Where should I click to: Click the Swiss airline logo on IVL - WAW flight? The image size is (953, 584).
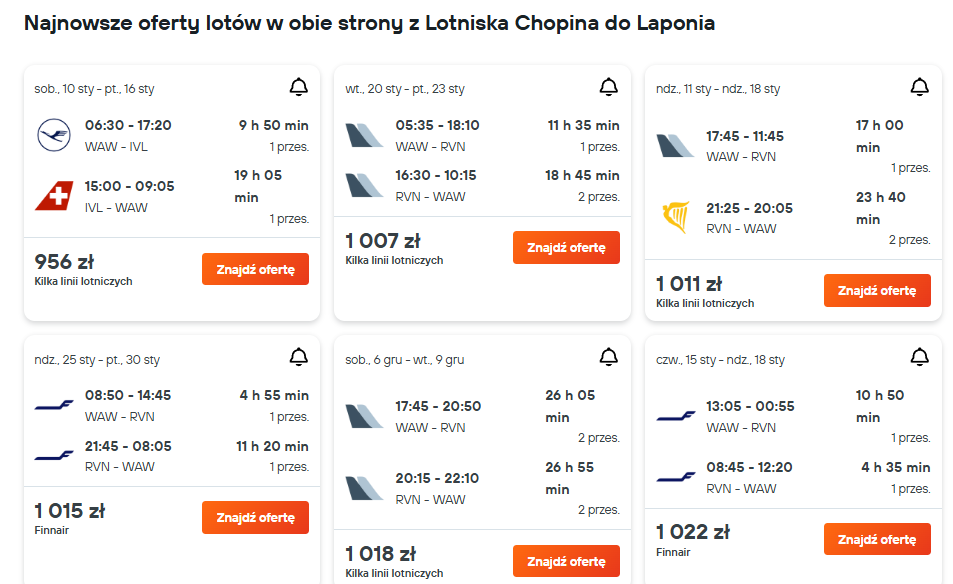coord(53,197)
